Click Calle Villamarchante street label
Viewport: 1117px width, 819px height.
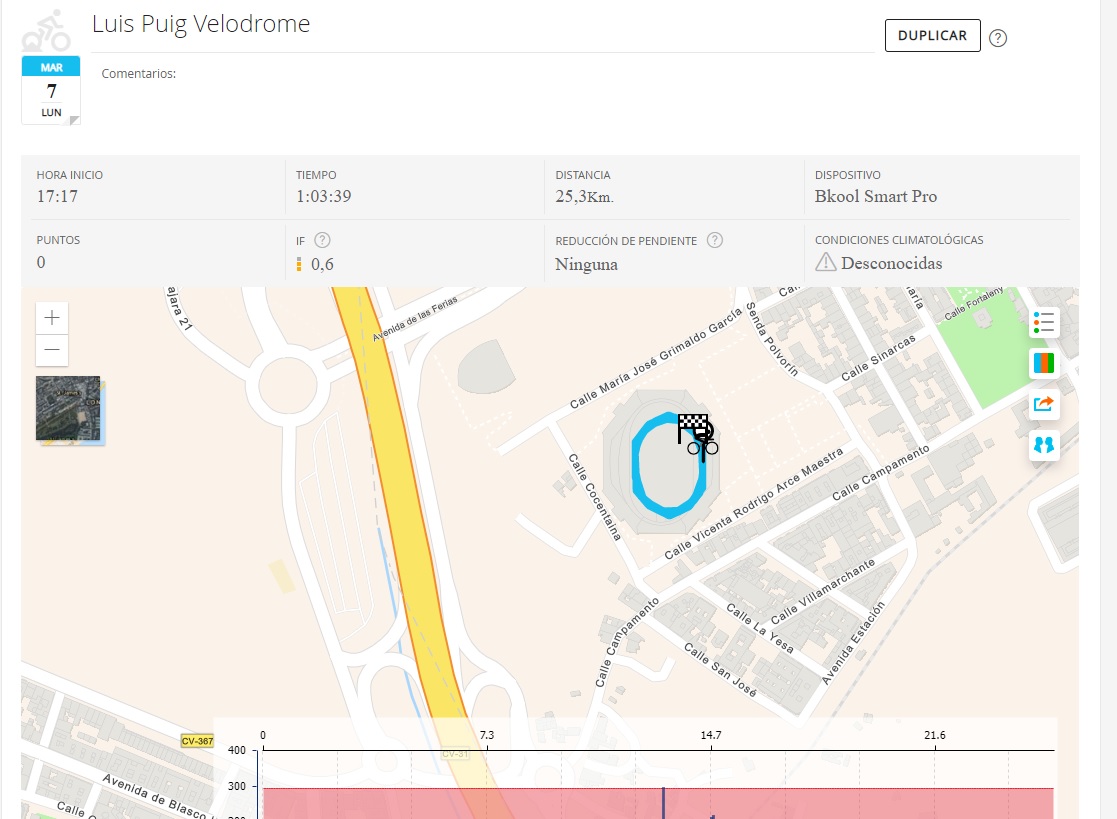pyautogui.click(x=822, y=591)
